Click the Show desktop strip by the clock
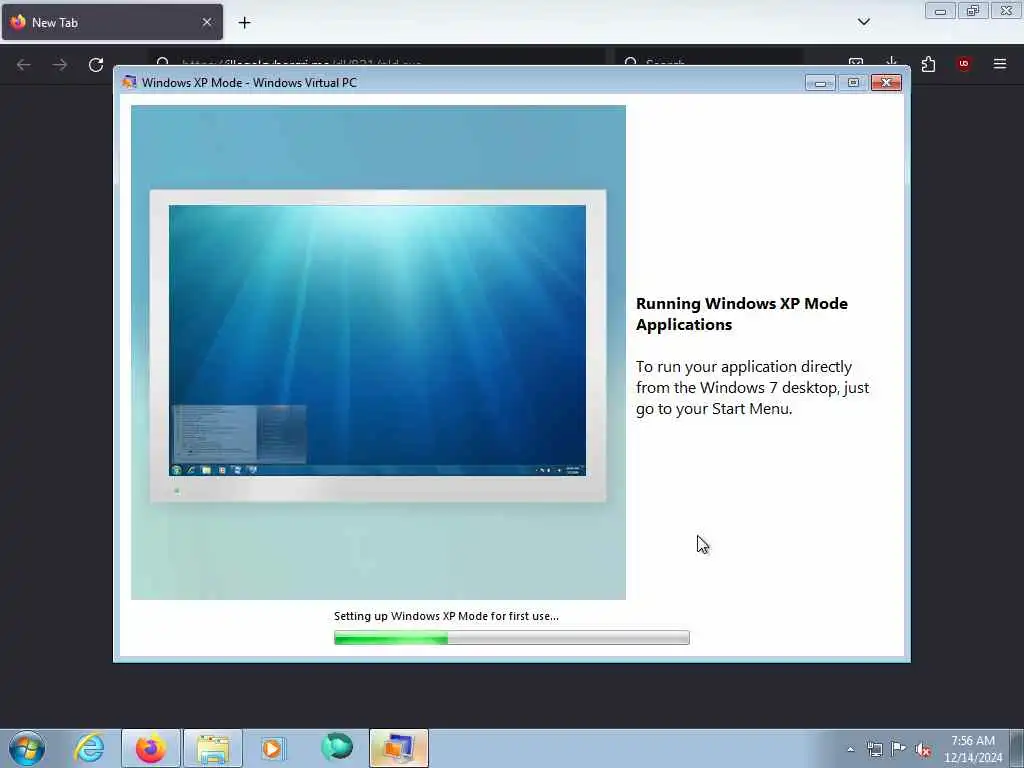This screenshot has height=768, width=1024. [1017, 748]
